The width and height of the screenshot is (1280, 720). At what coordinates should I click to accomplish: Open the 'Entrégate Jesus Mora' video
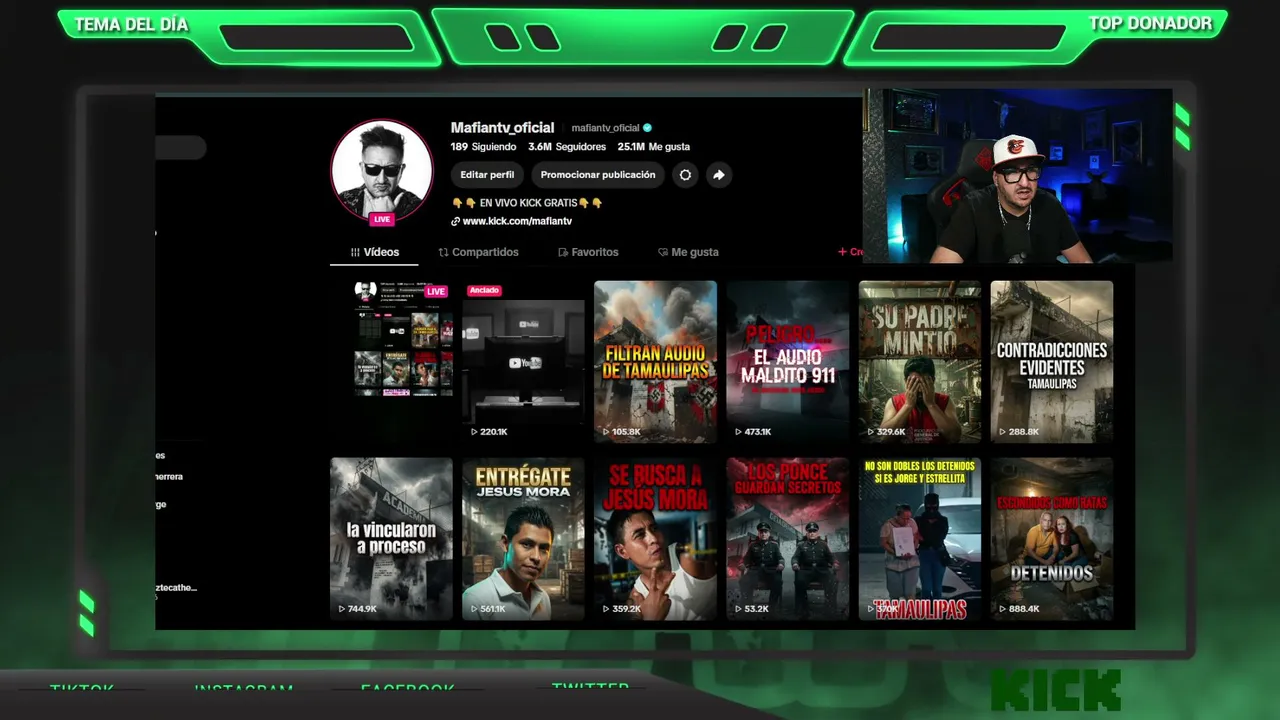(523, 539)
